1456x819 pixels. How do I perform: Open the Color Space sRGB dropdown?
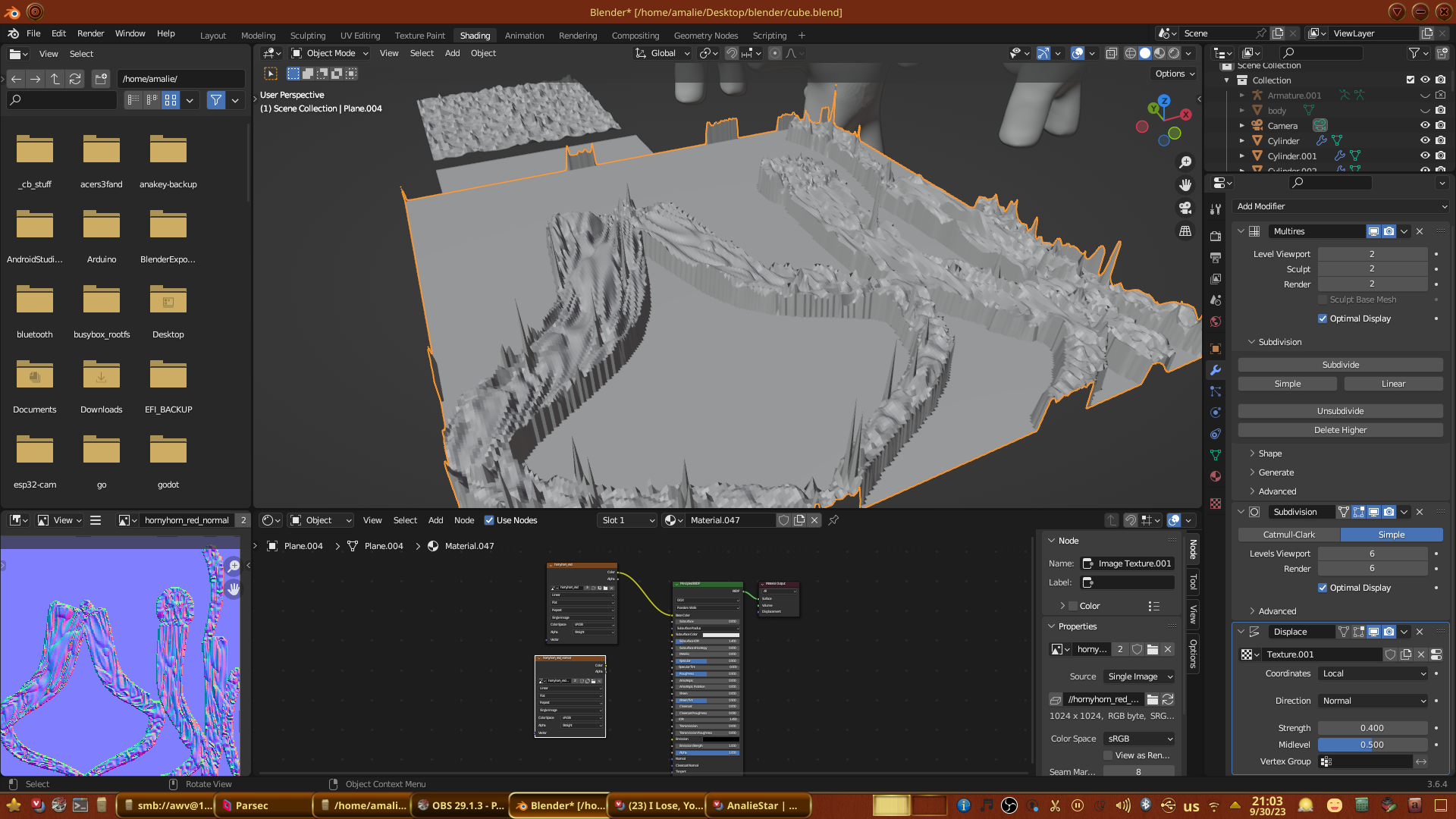coord(1140,739)
